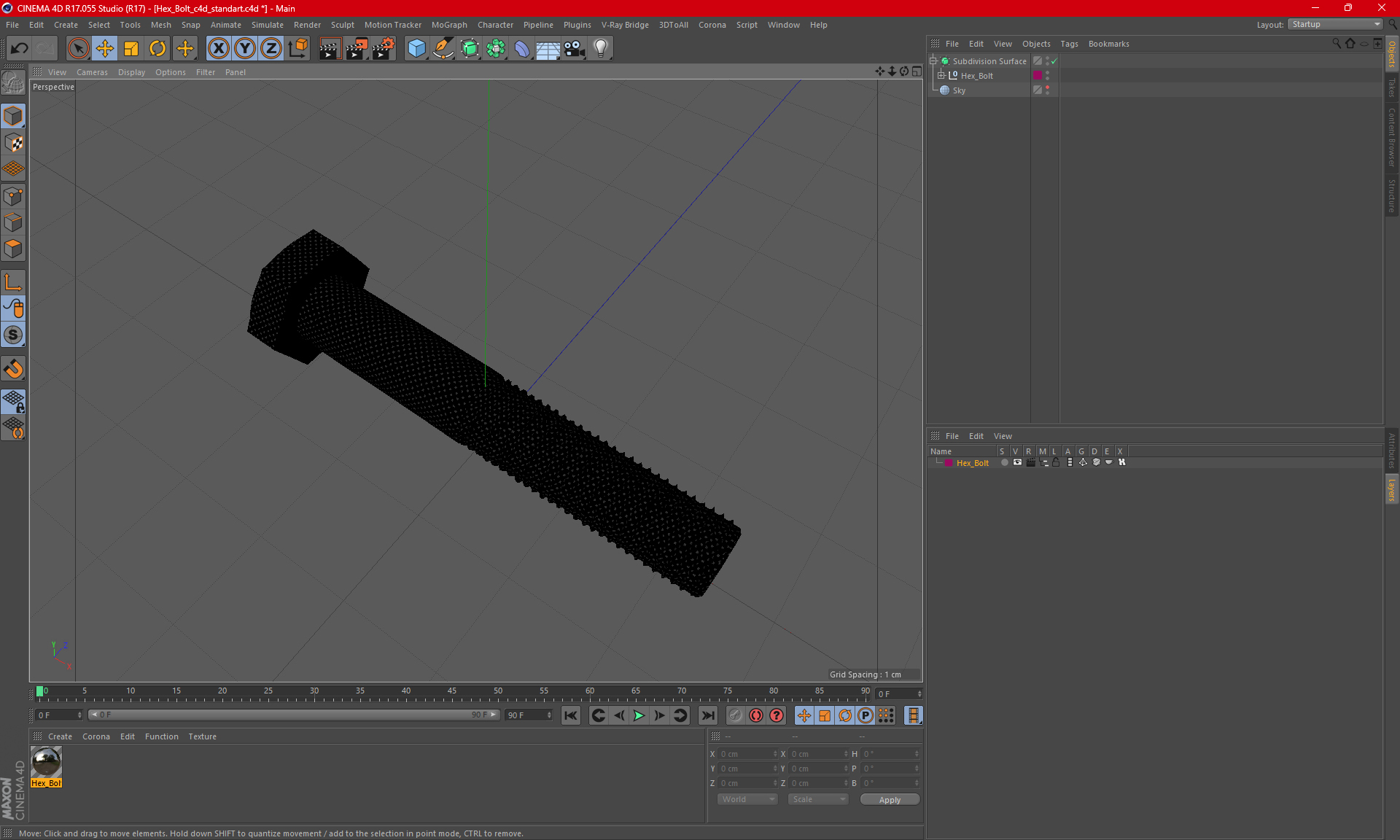Image resolution: width=1400 pixels, height=840 pixels.
Task: Toggle the X-axis lock button
Action: point(218,49)
